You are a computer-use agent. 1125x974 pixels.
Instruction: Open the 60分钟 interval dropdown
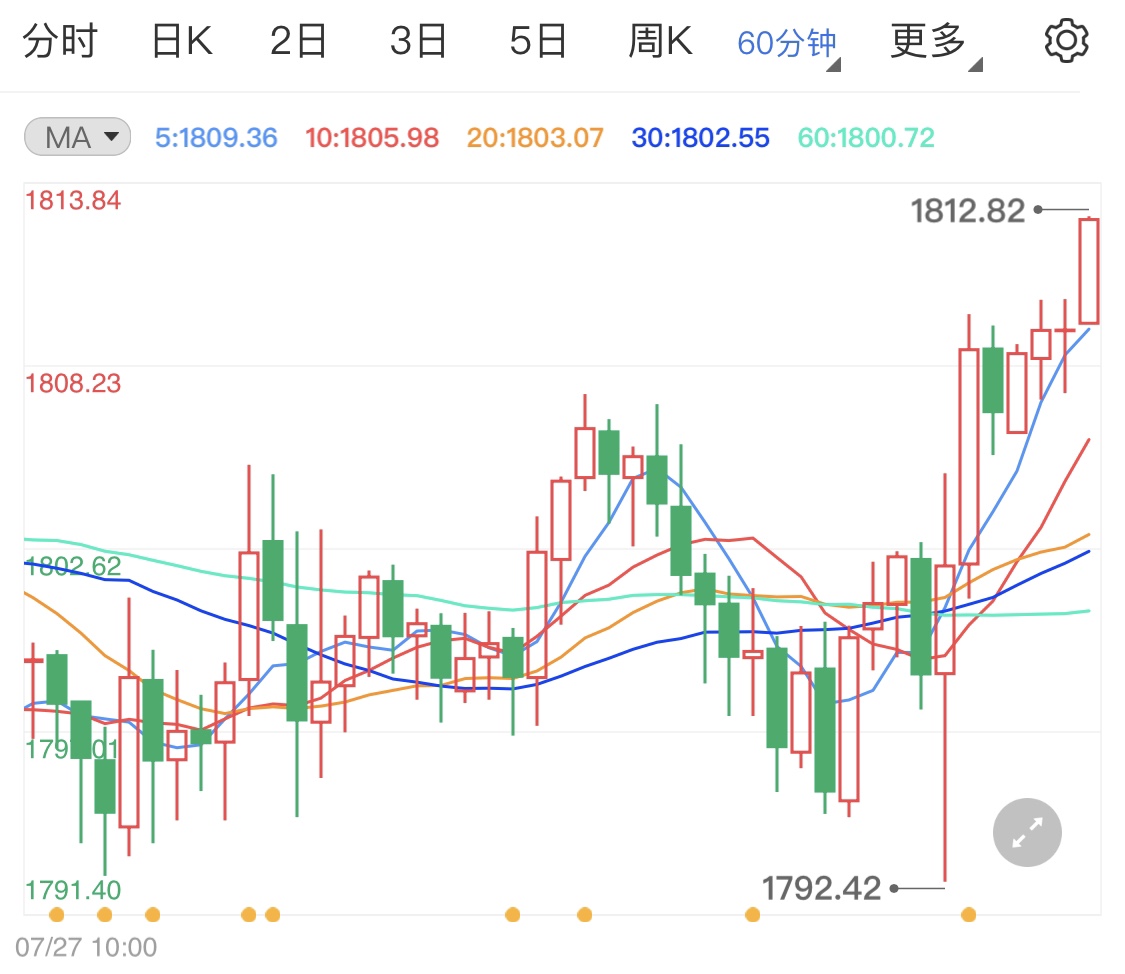tap(785, 40)
